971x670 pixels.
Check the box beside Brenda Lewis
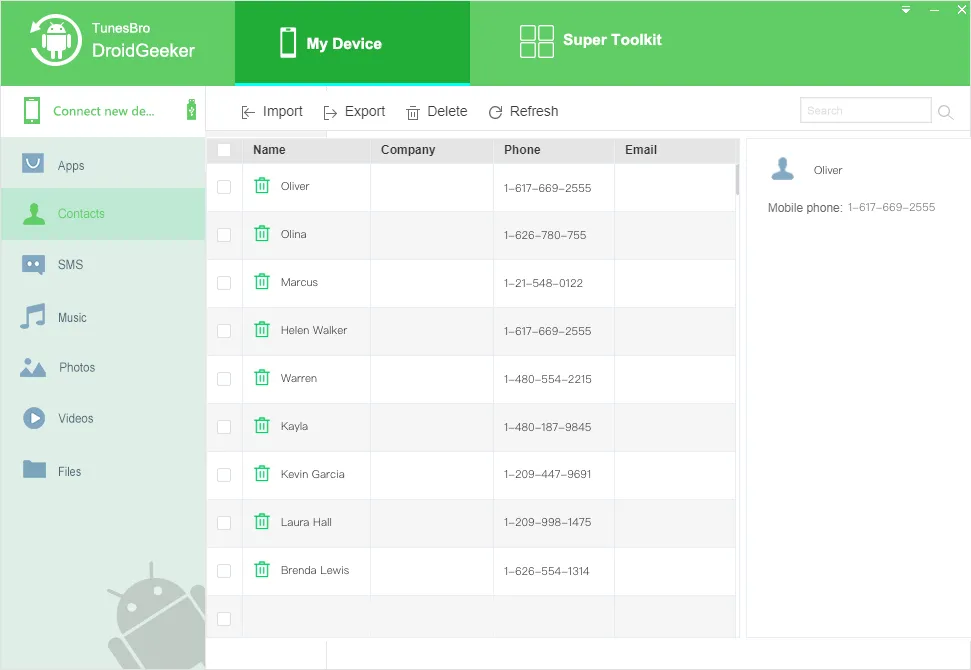pos(224,571)
